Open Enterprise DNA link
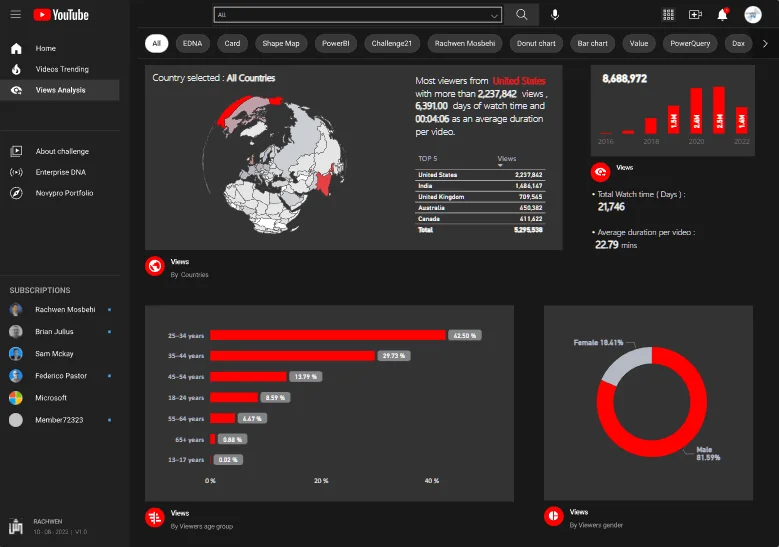Screen dimensions: 779x547 (60, 172)
